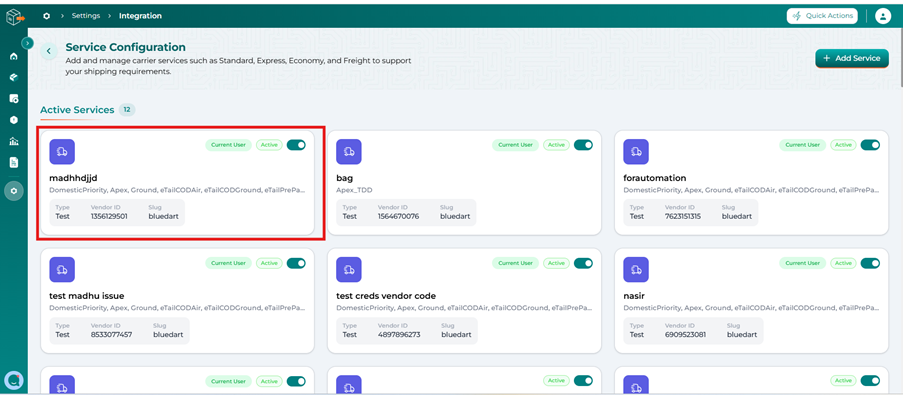903x395 pixels.
Task: Click vendor ID 6909523081
Action: (x=685, y=335)
